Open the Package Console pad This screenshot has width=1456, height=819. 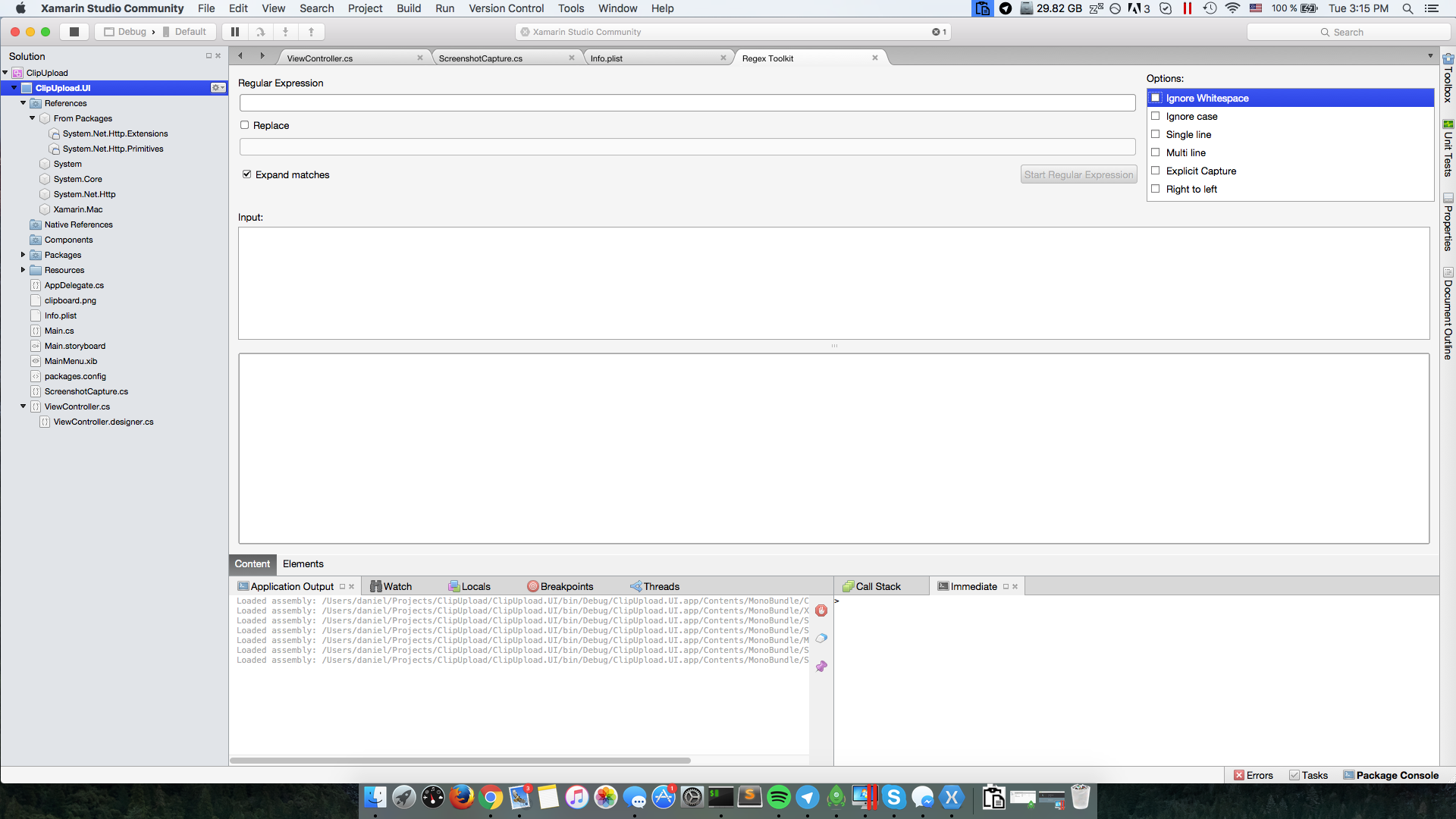[1391, 775]
